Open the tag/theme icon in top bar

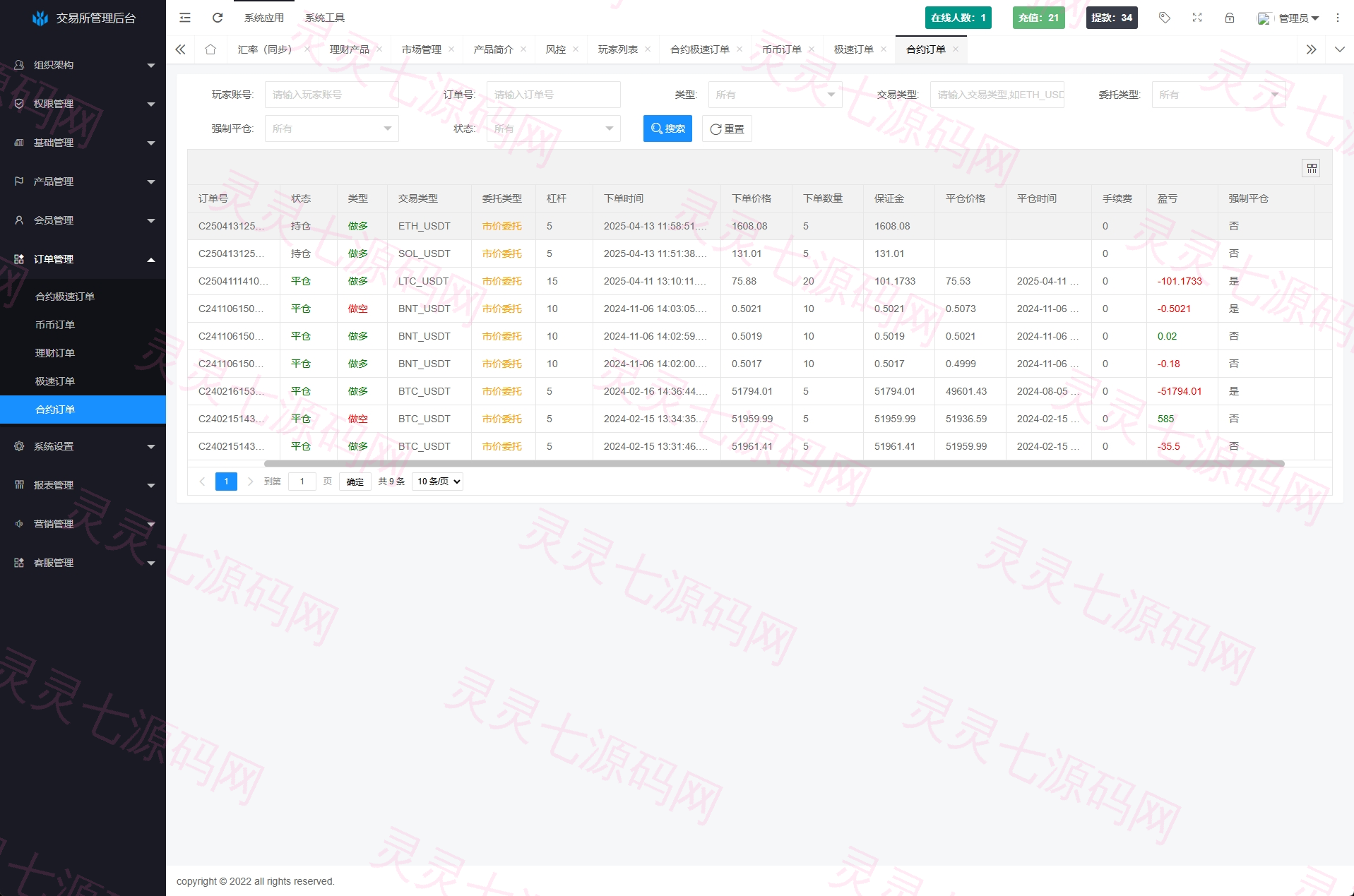[1165, 18]
